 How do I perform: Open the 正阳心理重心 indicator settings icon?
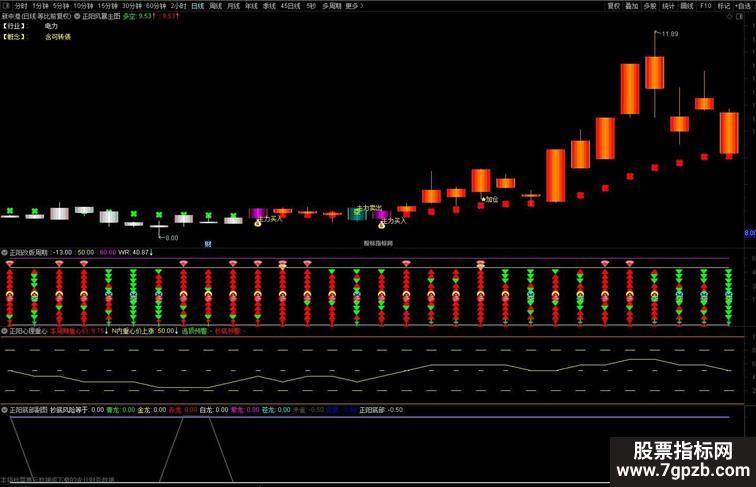pos(4,331)
